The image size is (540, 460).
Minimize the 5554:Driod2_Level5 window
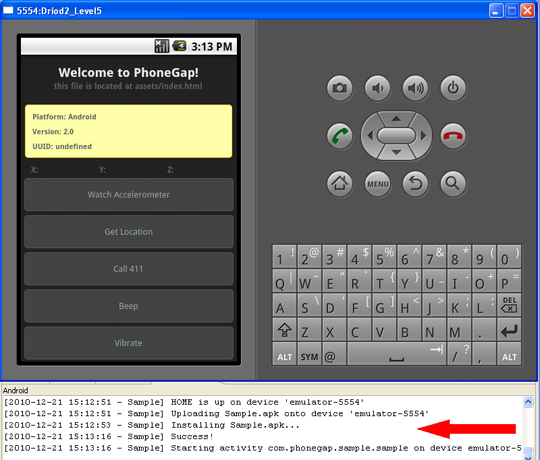tap(496, 11)
